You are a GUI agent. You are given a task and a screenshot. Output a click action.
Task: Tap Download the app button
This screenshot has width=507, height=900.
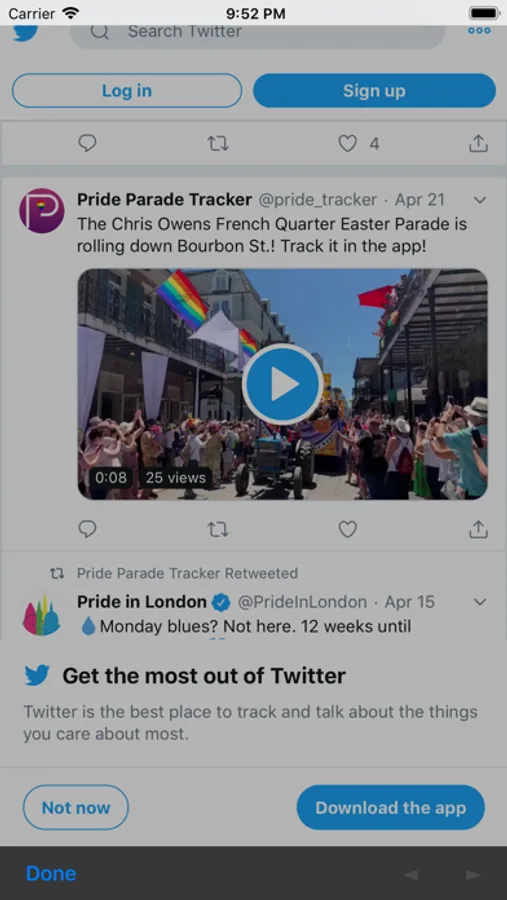tap(390, 808)
